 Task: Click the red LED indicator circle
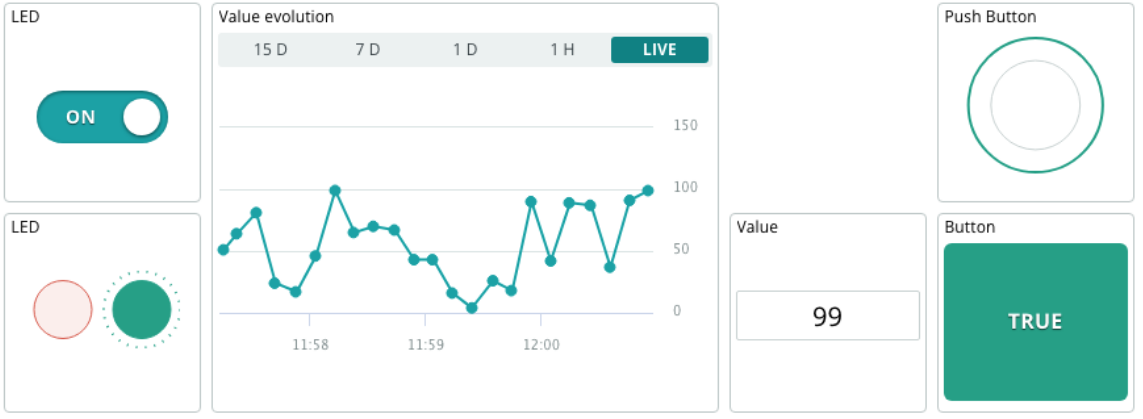click(63, 310)
